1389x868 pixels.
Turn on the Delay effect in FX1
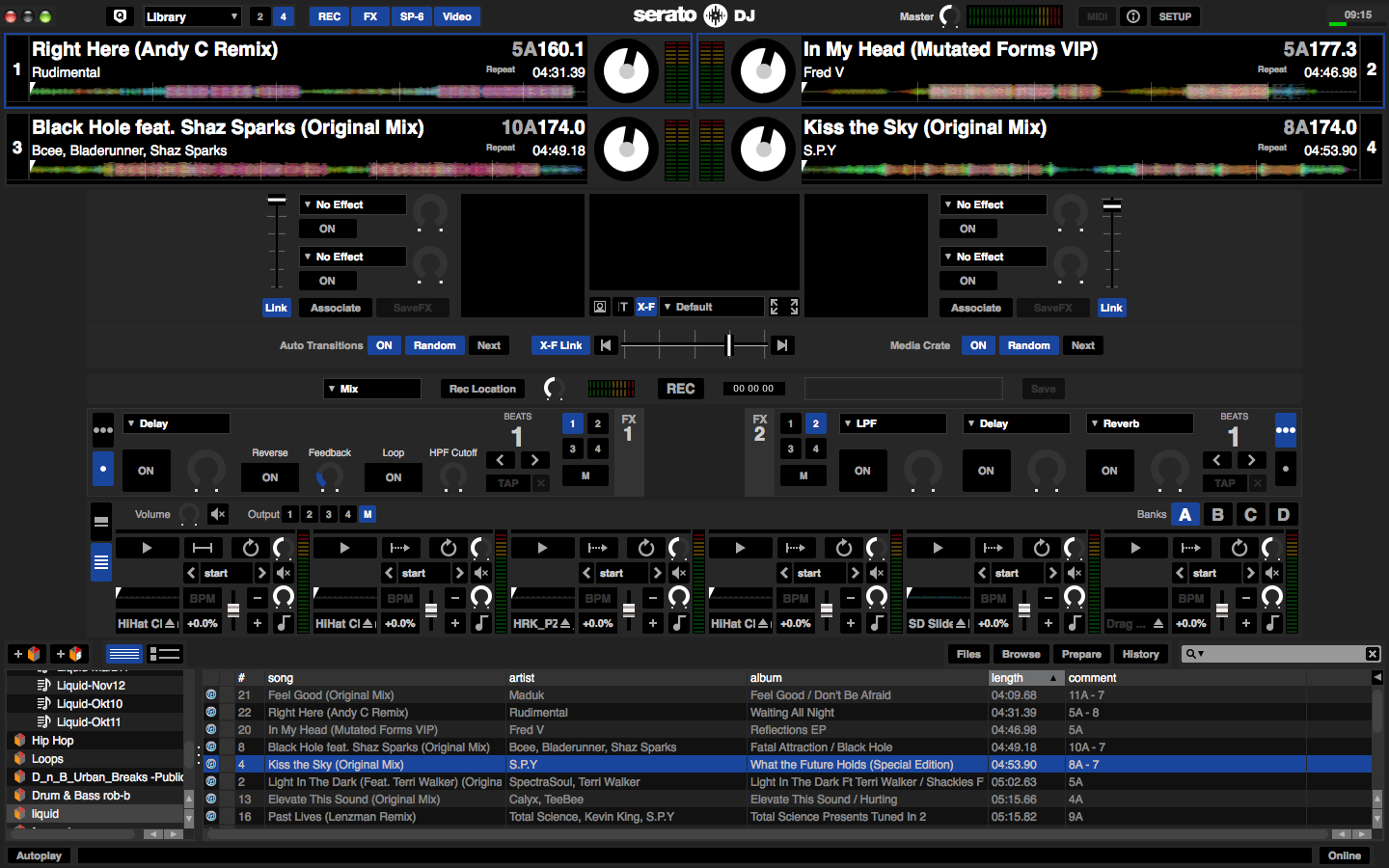tap(147, 471)
